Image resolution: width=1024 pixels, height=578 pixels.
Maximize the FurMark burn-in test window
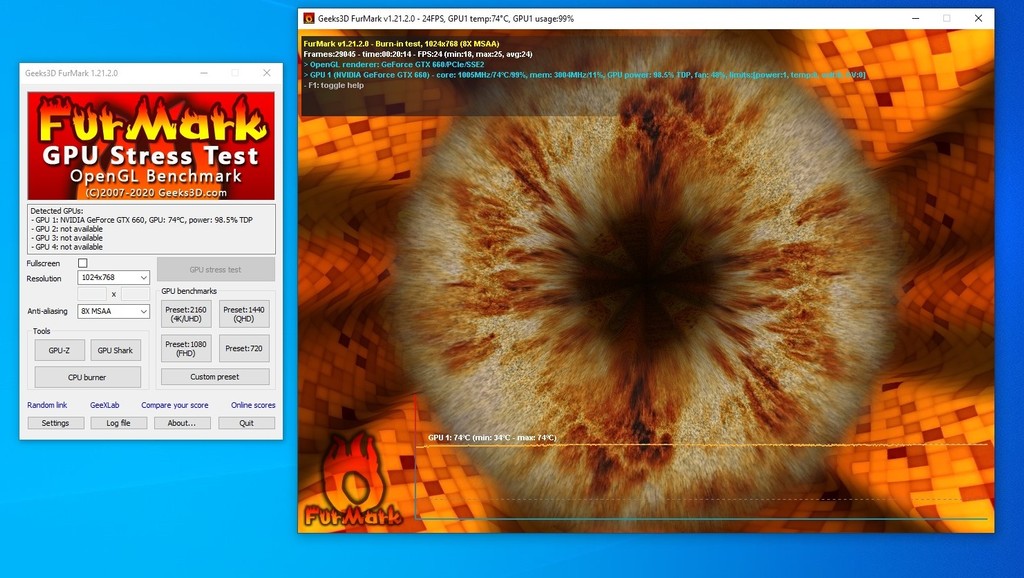coord(946,18)
